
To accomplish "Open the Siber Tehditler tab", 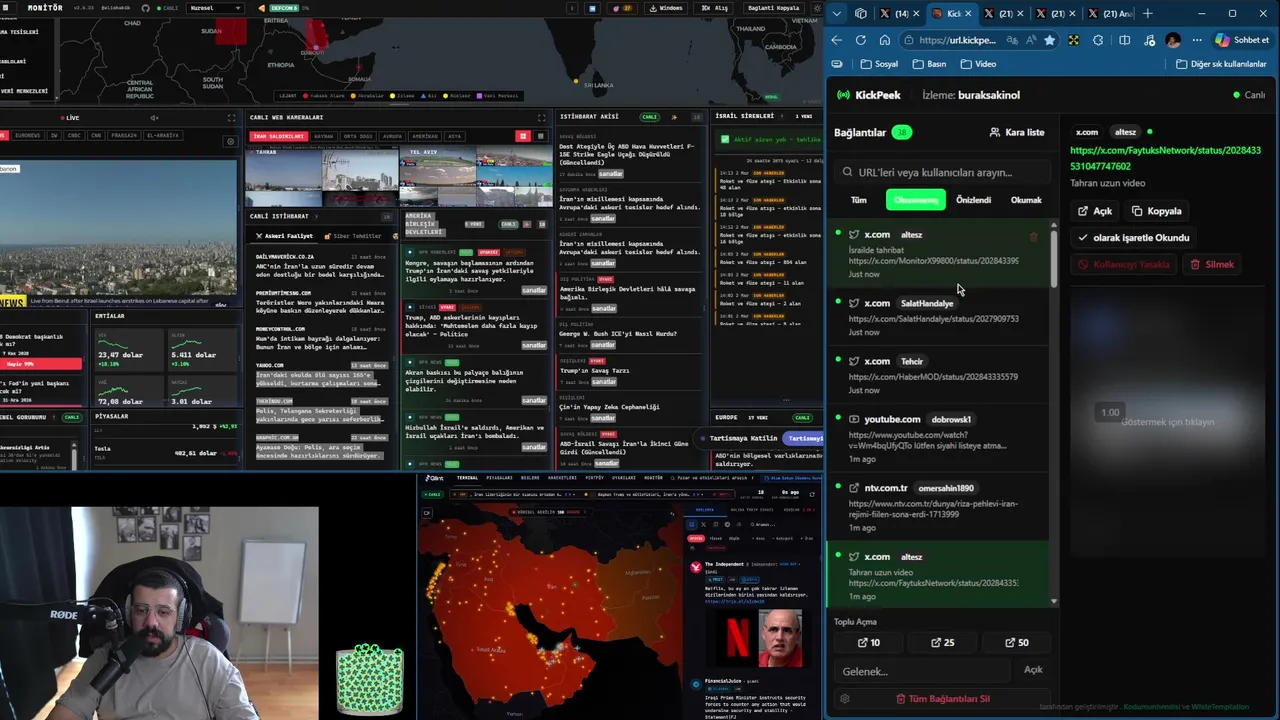I will pos(352,236).
